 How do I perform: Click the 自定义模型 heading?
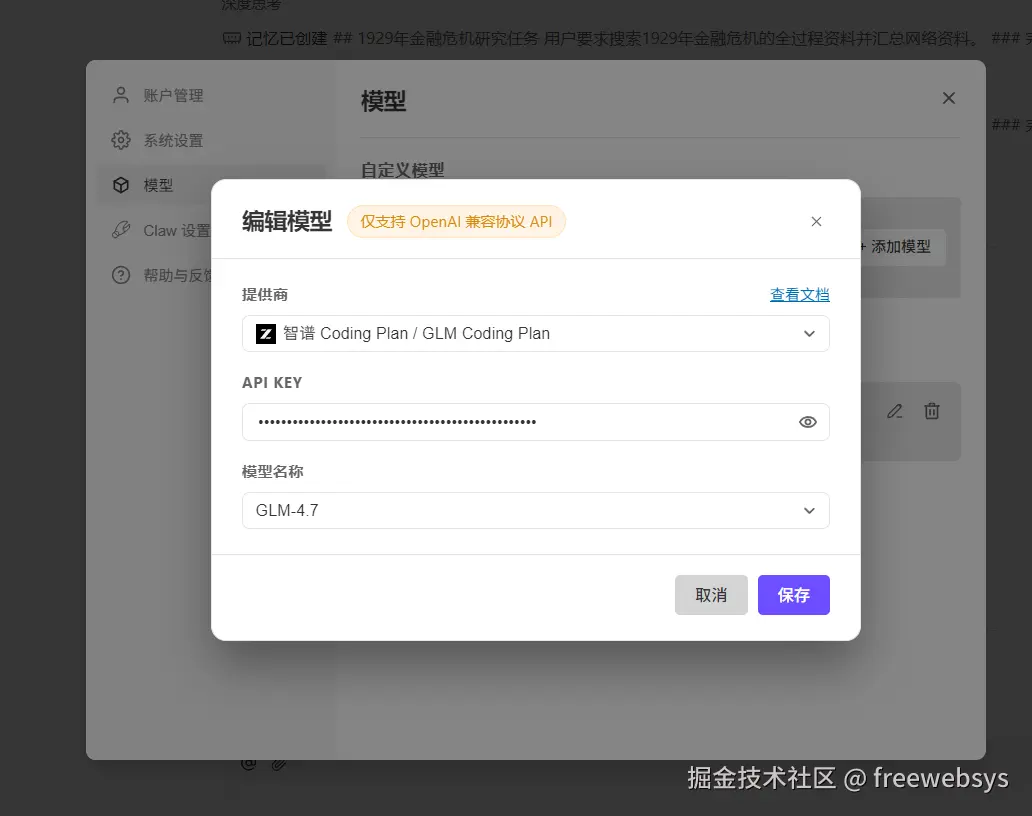[x=402, y=170]
